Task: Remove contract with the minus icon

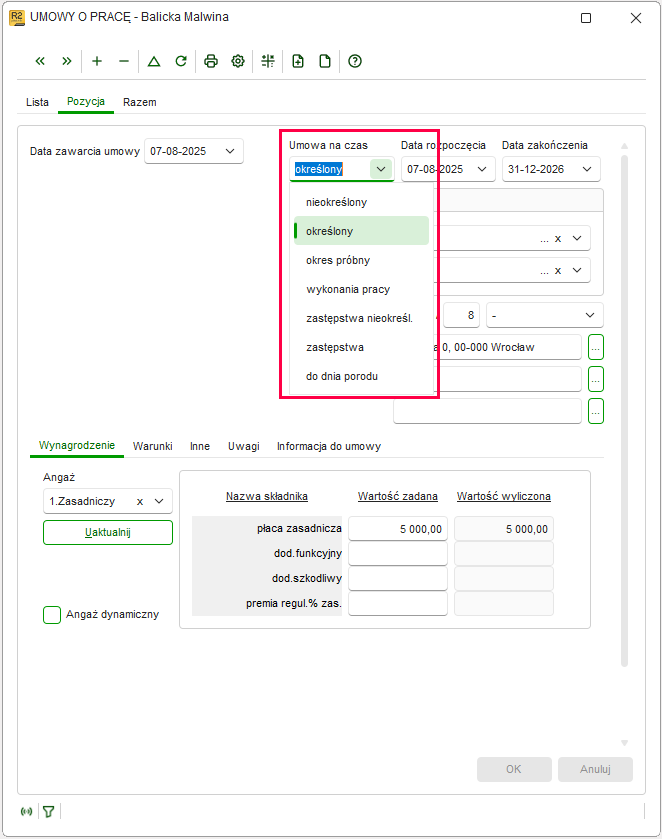Action: coord(124,61)
